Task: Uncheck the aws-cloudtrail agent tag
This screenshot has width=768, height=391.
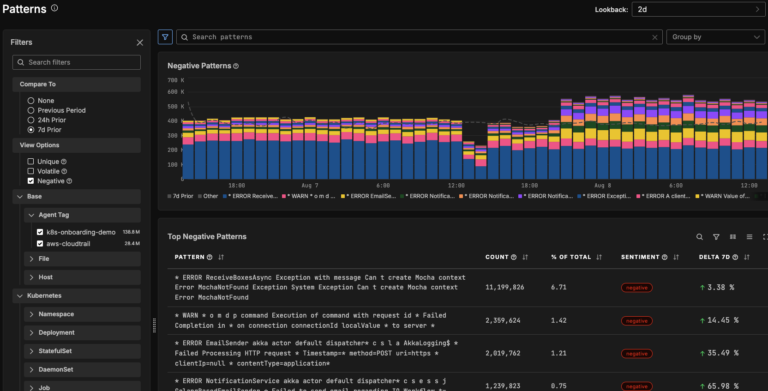Action: tap(40, 244)
